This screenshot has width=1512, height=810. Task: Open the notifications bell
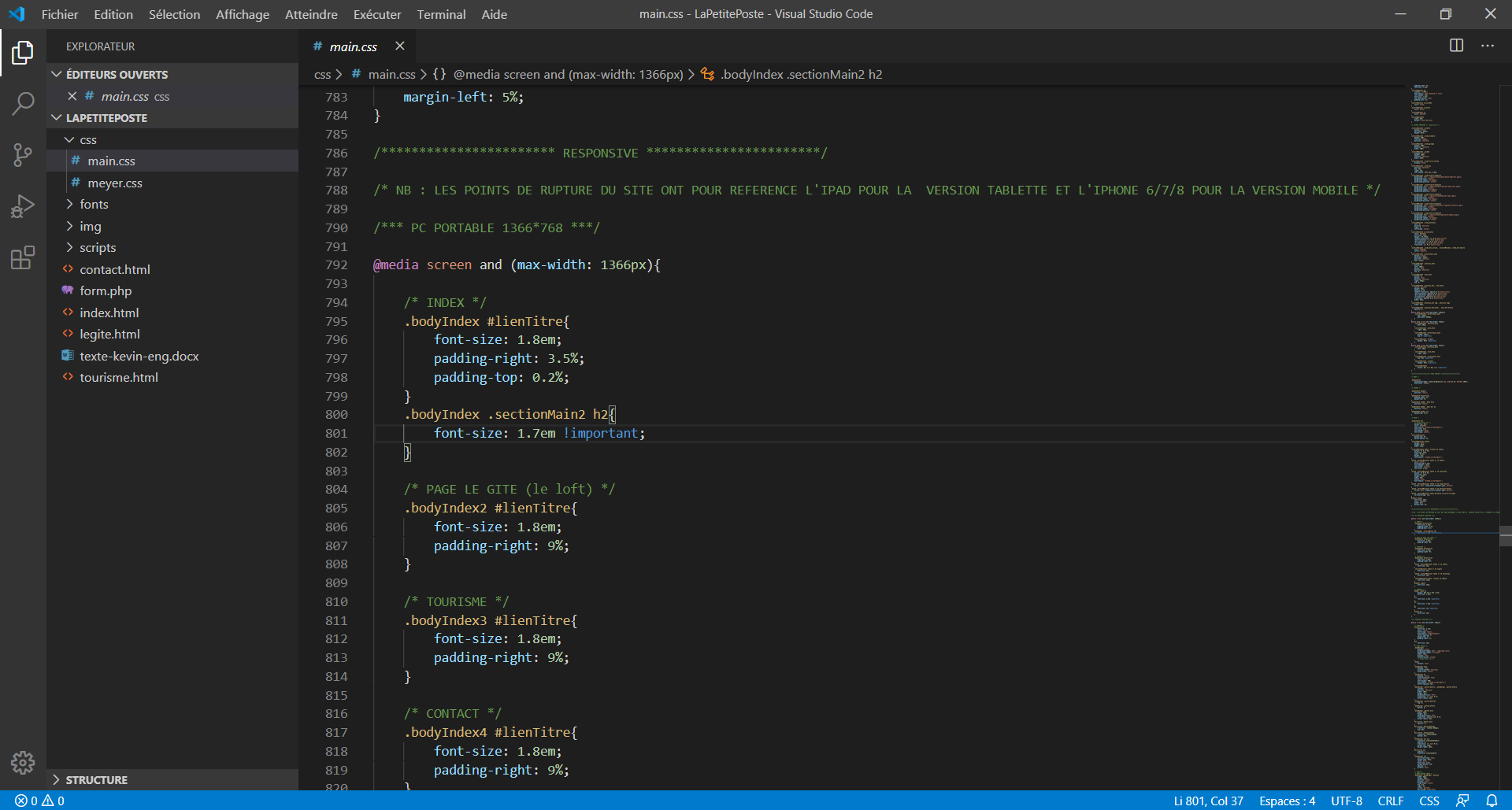[x=1493, y=800]
